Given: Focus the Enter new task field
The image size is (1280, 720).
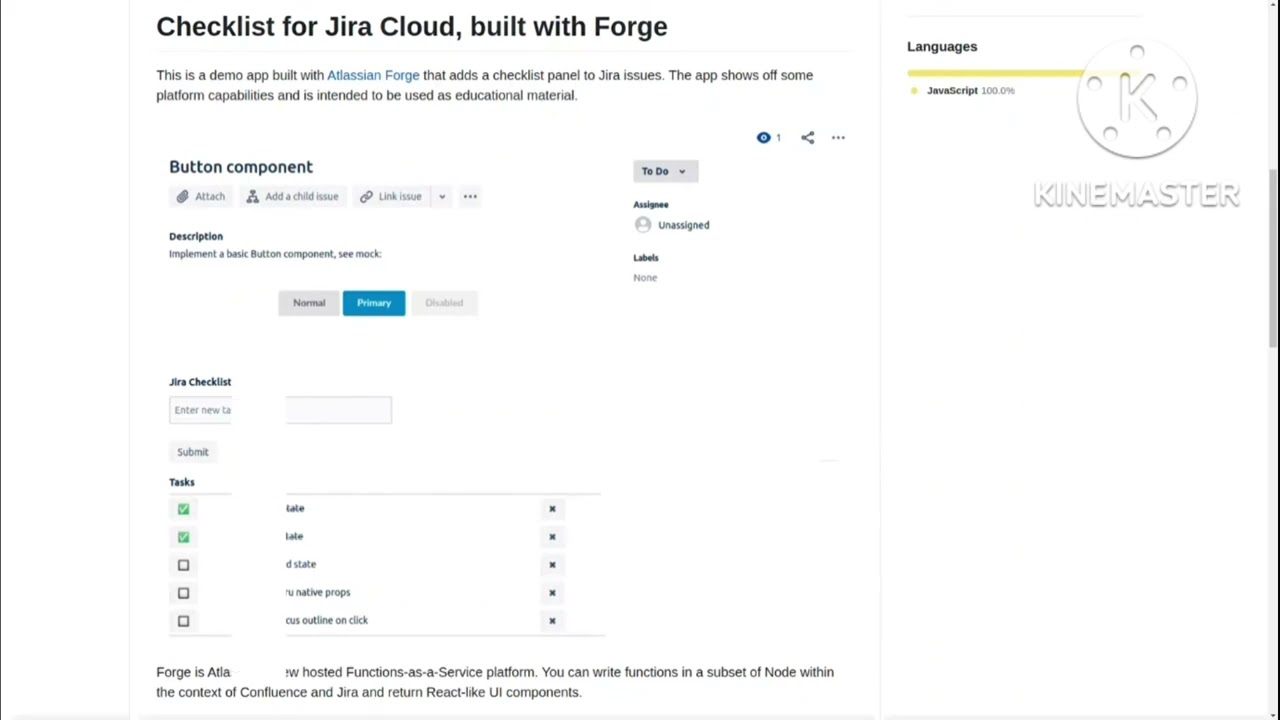Looking at the screenshot, I should click(x=280, y=410).
